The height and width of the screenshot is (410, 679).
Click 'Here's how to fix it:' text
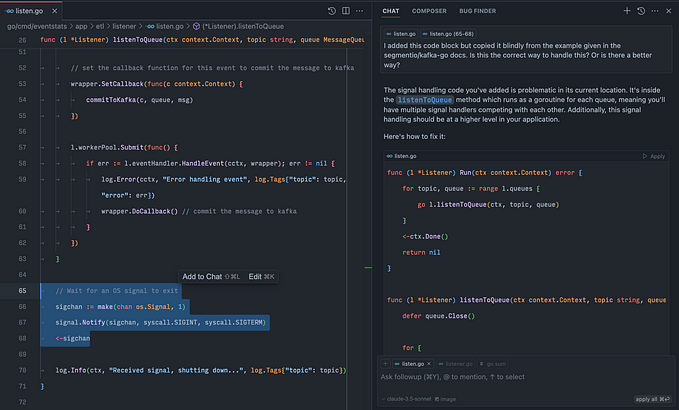pyautogui.click(x=414, y=137)
